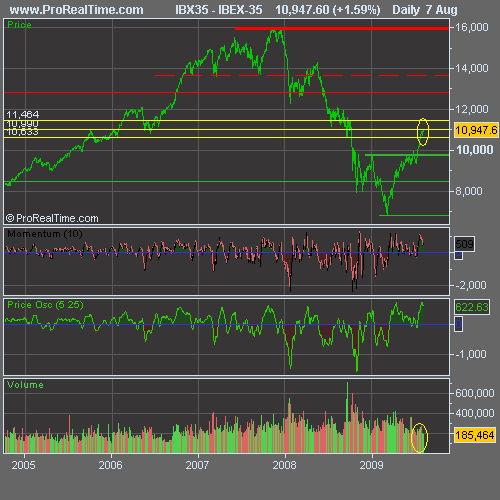Click the yellow 185,464 volume value tag
This screenshot has height=500, width=500.
tap(475, 435)
